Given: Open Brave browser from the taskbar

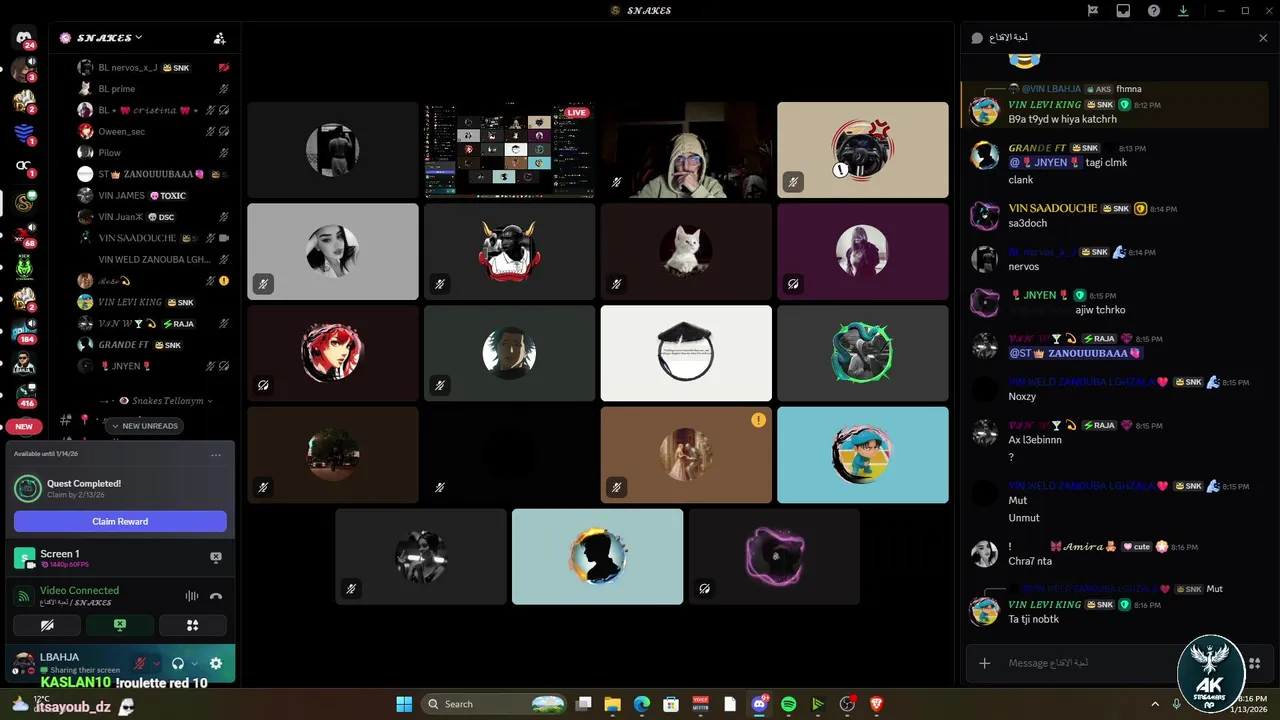Looking at the screenshot, I should tap(876, 704).
